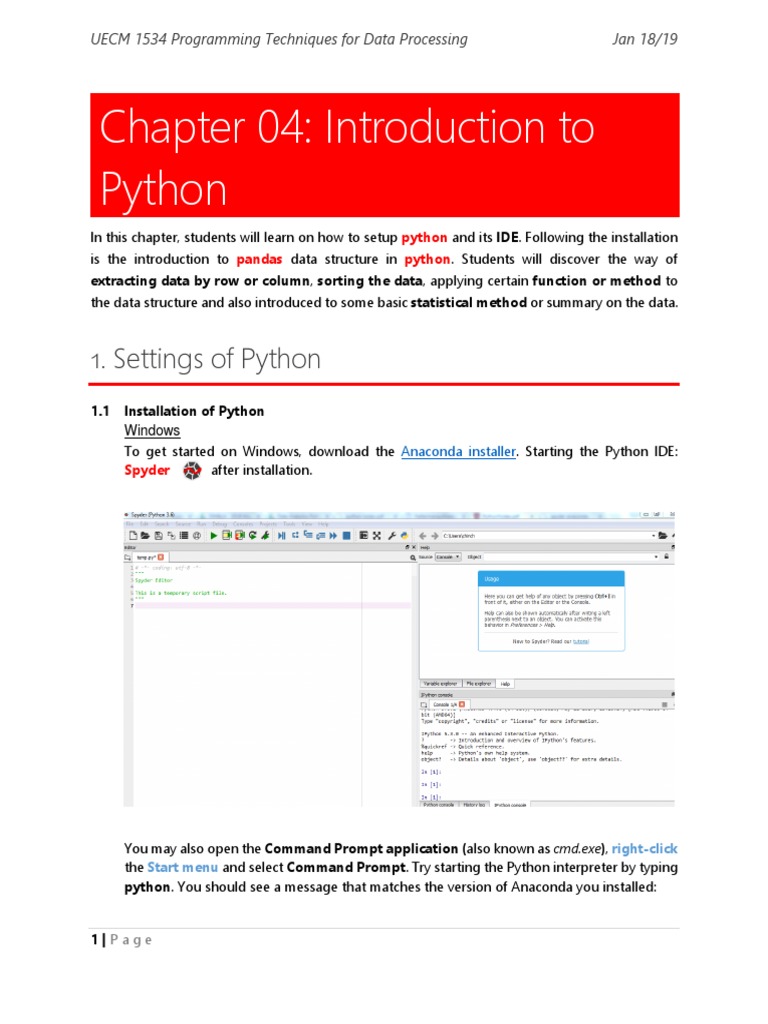Switch to History log tab
768x1024 pixels.
[474, 805]
